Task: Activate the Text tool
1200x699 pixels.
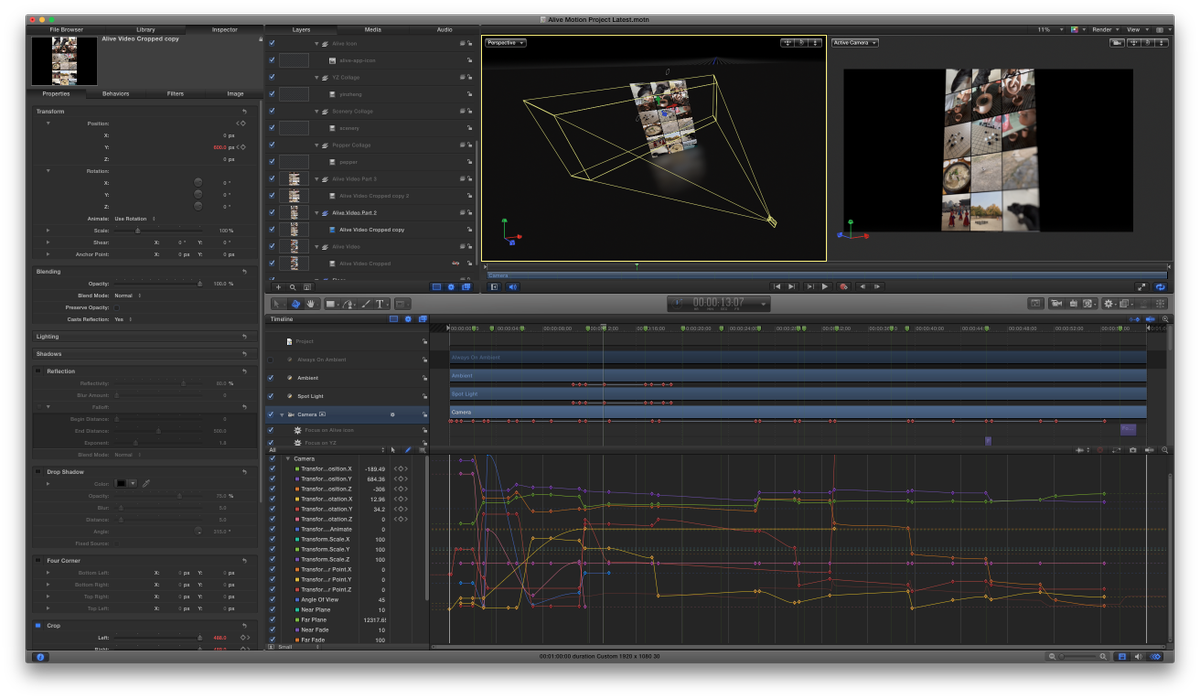Action: (381, 304)
